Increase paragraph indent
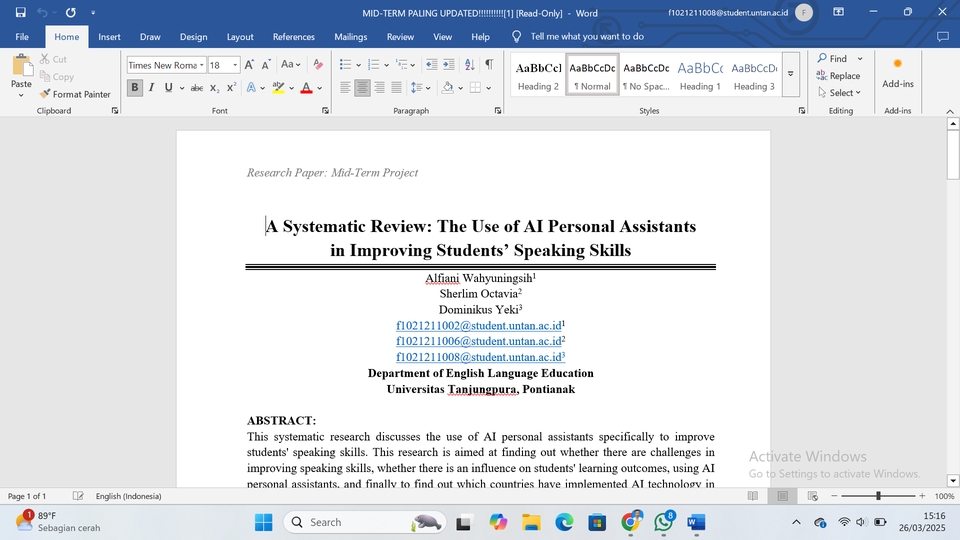960x540 pixels. point(449,64)
